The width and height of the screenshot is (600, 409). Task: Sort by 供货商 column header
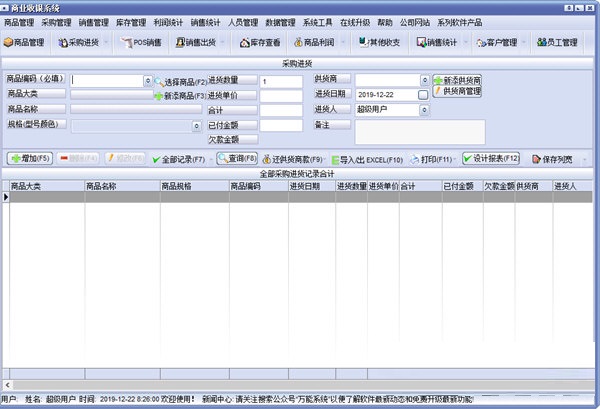coord(533,186)
